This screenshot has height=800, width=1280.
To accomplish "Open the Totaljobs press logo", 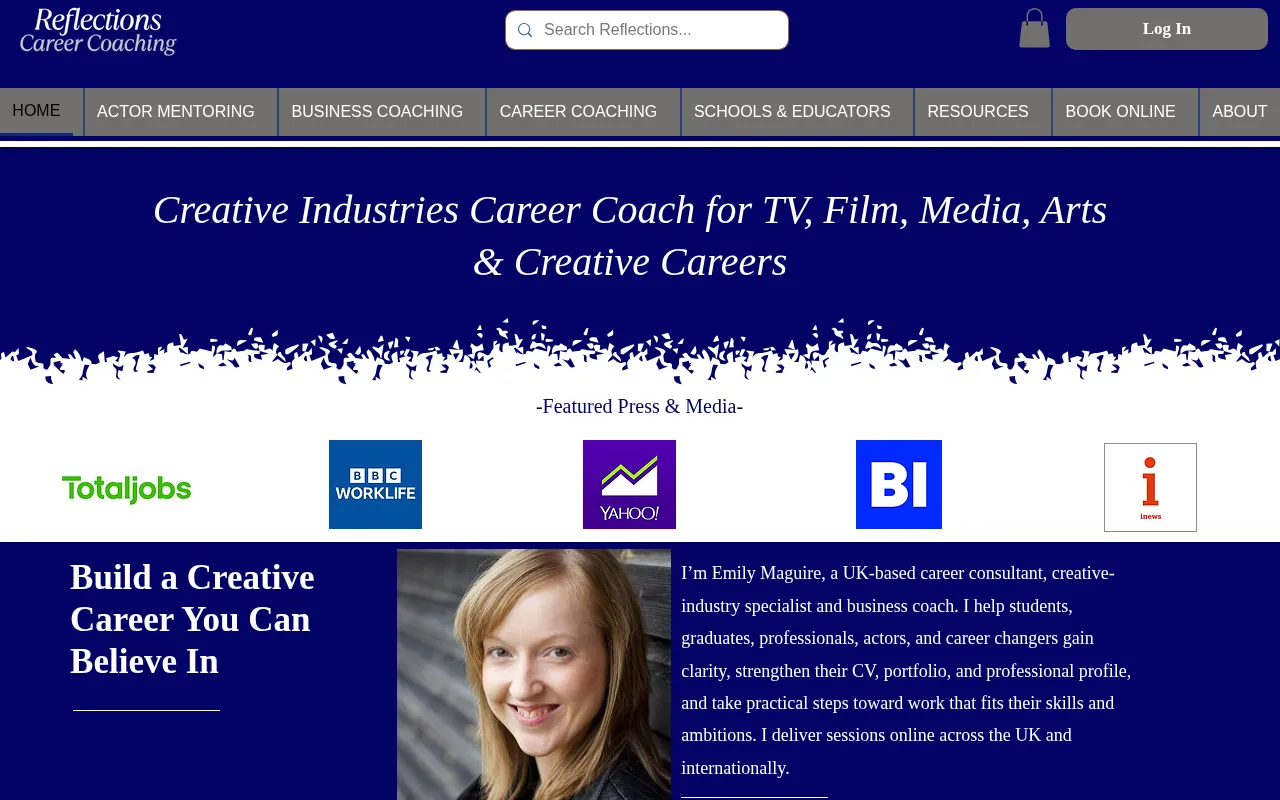I will (126, 489).
